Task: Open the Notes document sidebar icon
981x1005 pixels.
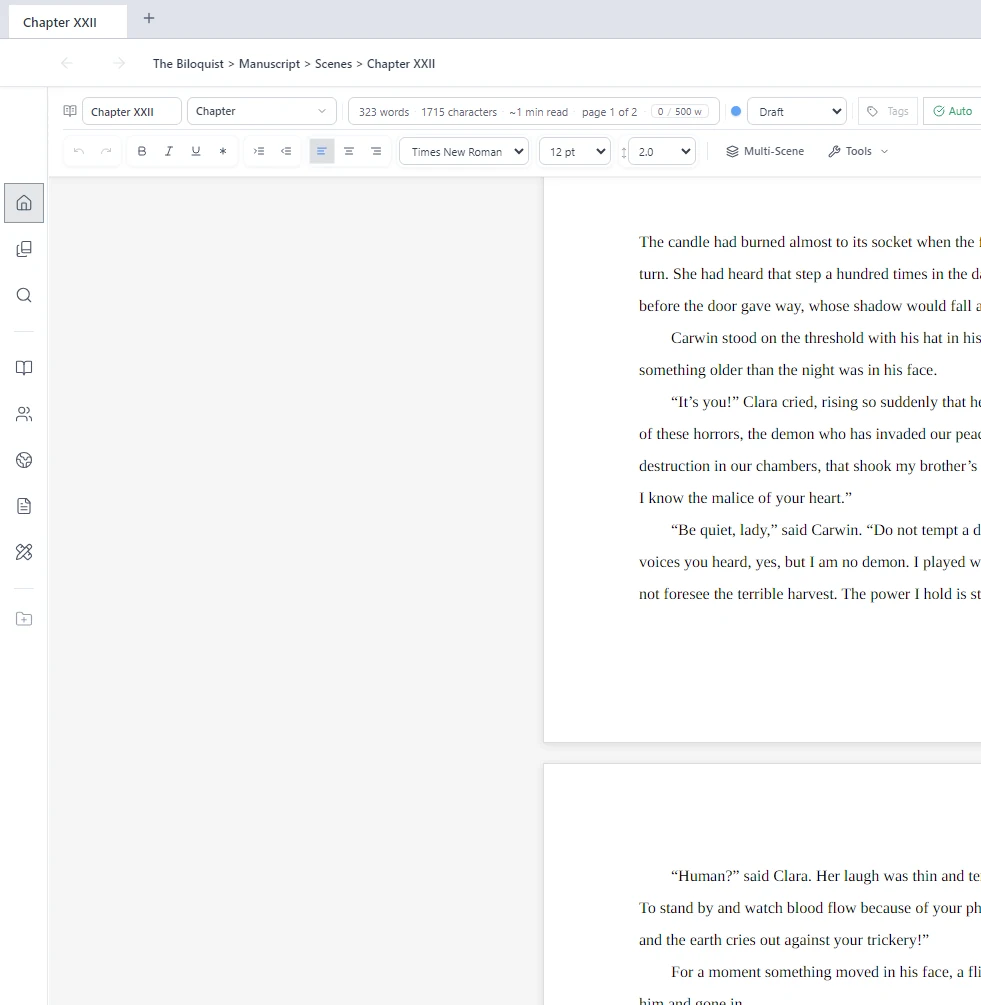Action: click(x=24, y=506)
